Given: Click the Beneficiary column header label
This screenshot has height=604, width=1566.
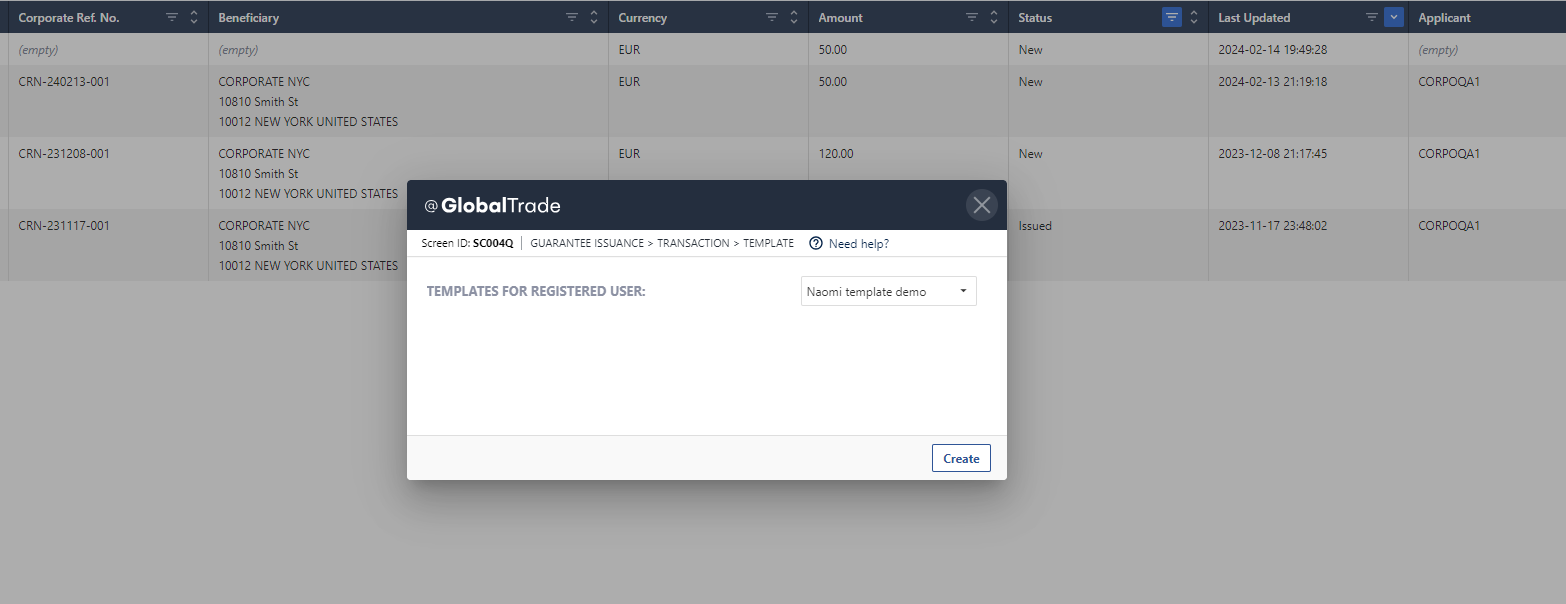Looking at the screenshot, I should (249, 17).
